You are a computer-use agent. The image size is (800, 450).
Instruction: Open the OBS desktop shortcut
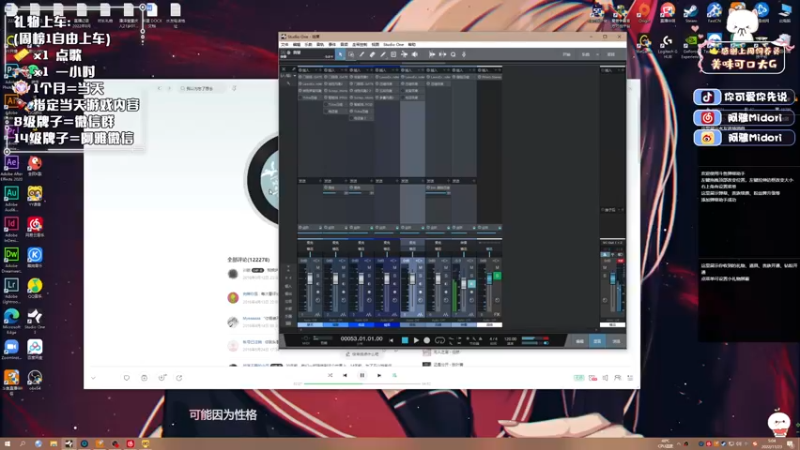click(x=35, y=381)
